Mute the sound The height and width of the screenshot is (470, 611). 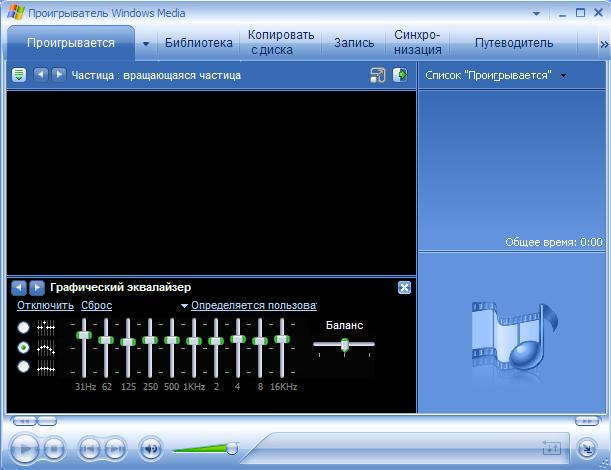[151, 449]
